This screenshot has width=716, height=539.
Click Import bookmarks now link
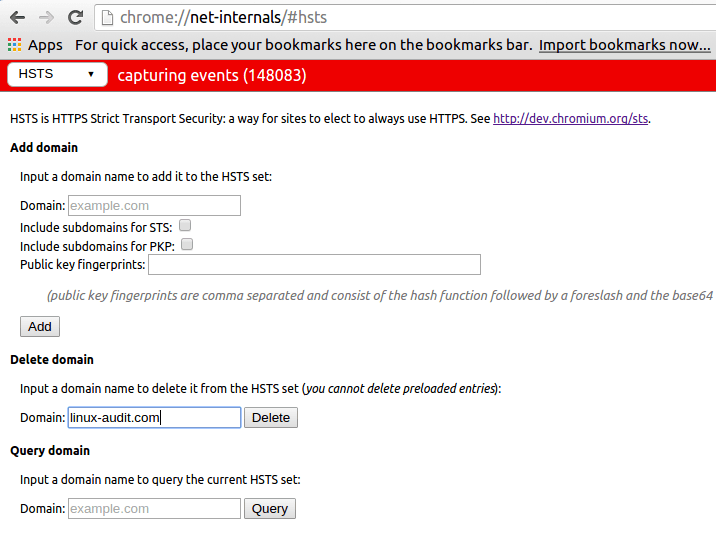[624, 45]
